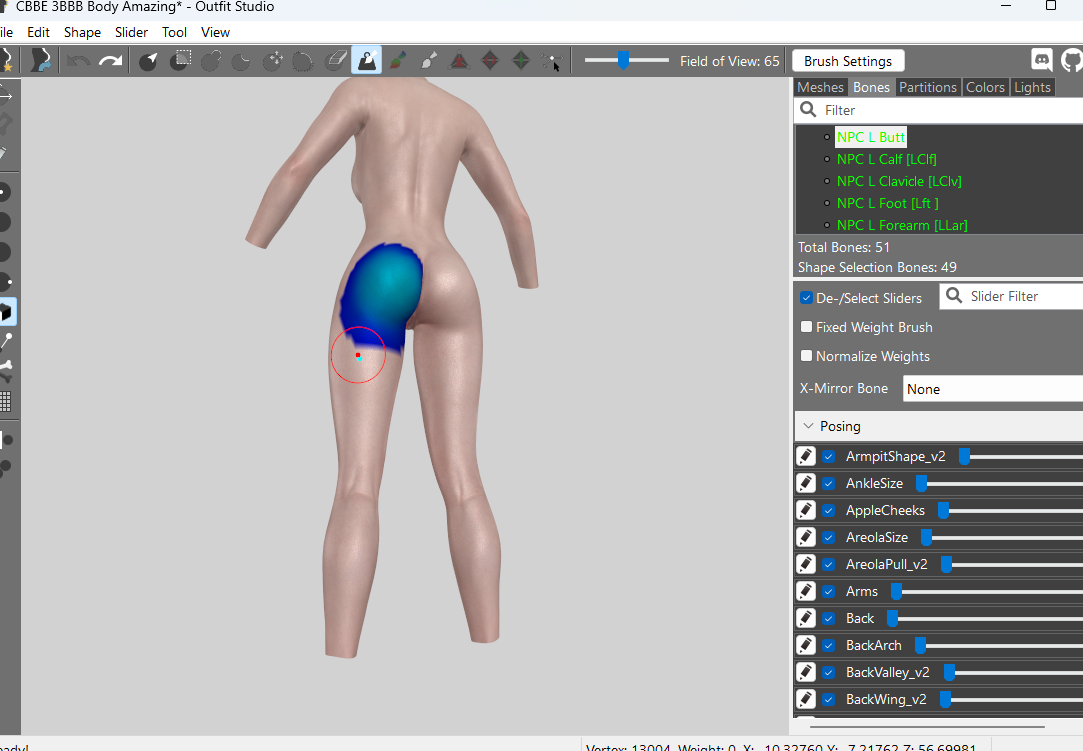Click the edit pencil beside AppleCheeks slider
Viewport: 1083px width, 751px height.
pyautogui.click(x=805, y=510)
